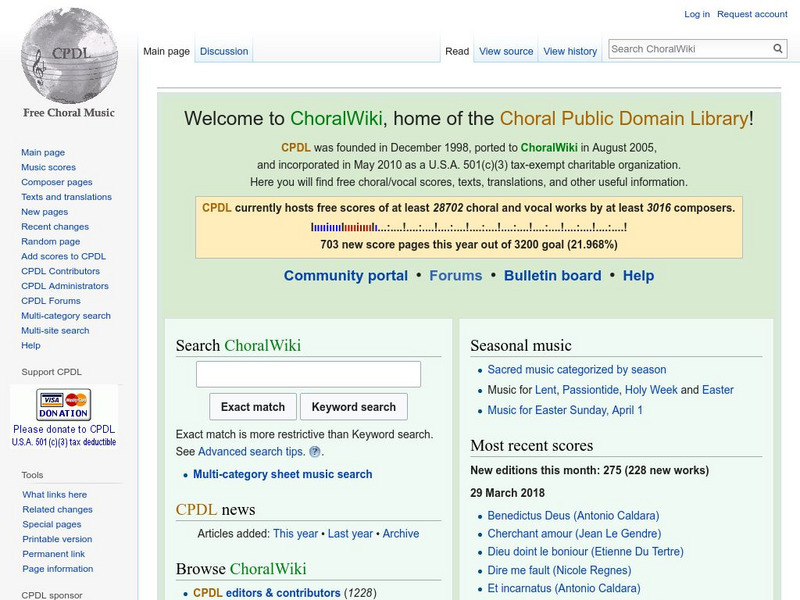
Task: Click the Visa MasterCard donation image
Action: coord(64,405)
